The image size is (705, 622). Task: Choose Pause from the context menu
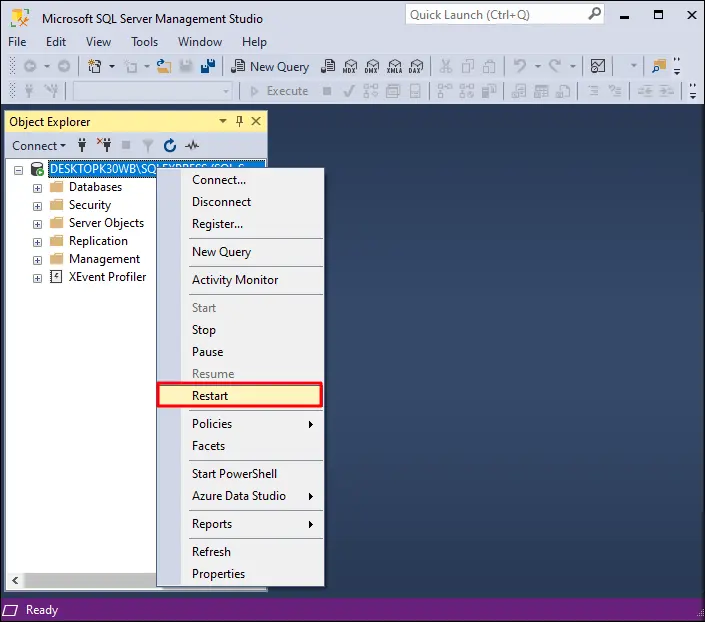[240, 351]
